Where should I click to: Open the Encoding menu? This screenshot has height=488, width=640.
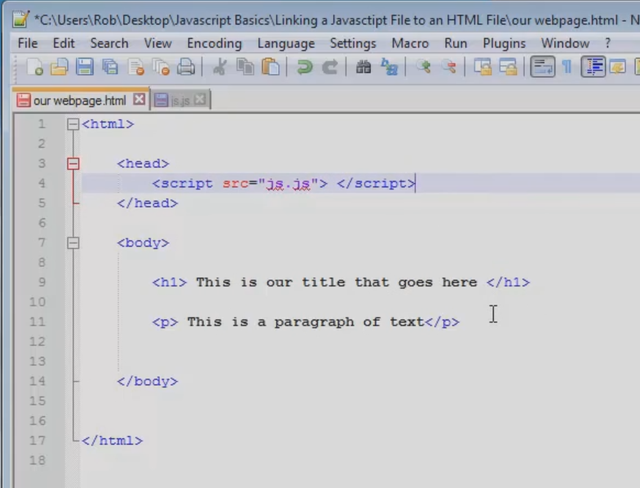tap(214, 43)
